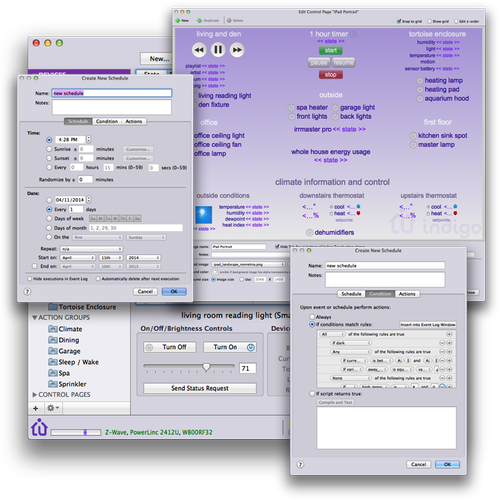This screenshot has width=500, height=500.
Task: Toggle the garage light power icon
Action: coord(335,108)
